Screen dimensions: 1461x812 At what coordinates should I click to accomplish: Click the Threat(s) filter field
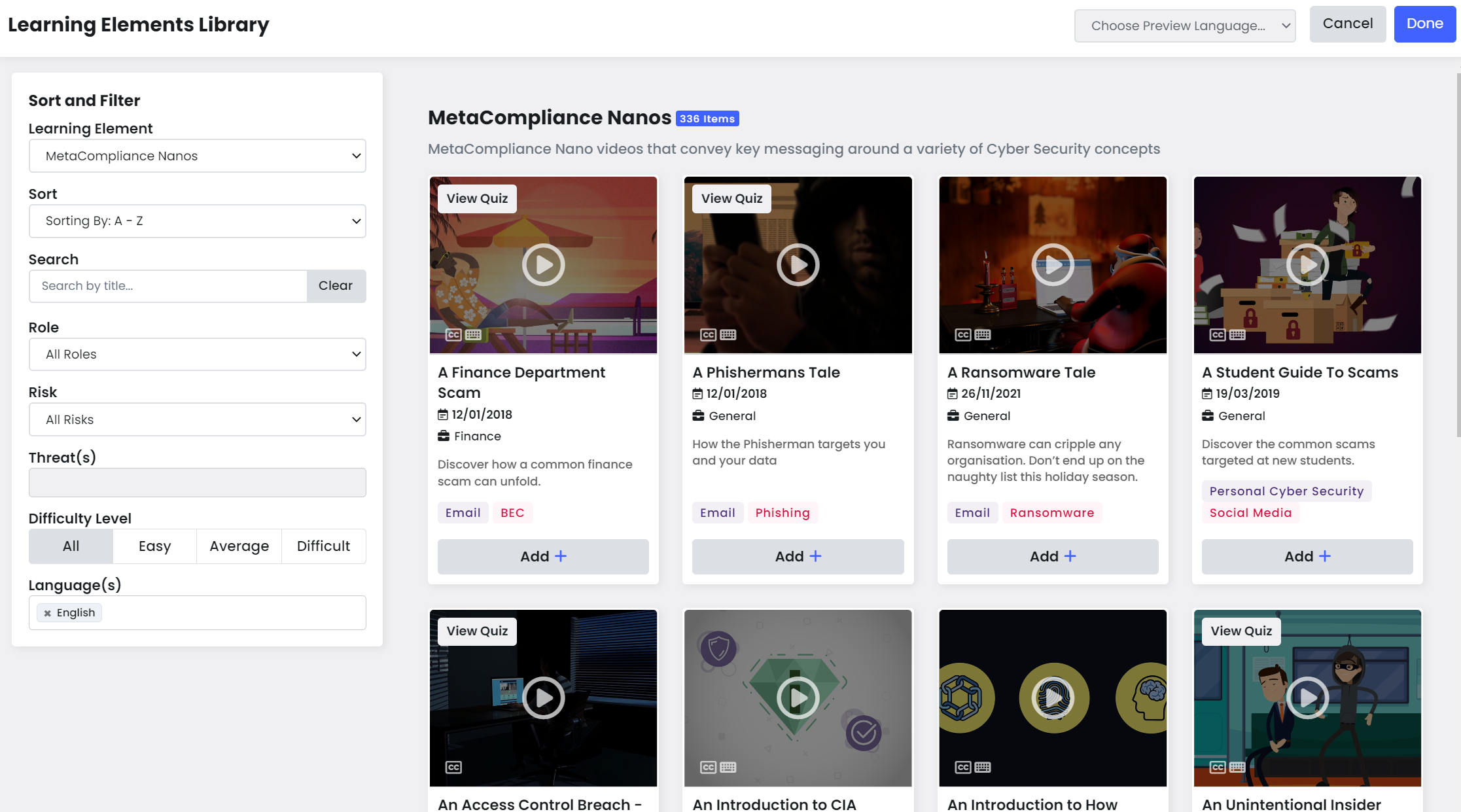pyautogui.click(x=198, y=482)
